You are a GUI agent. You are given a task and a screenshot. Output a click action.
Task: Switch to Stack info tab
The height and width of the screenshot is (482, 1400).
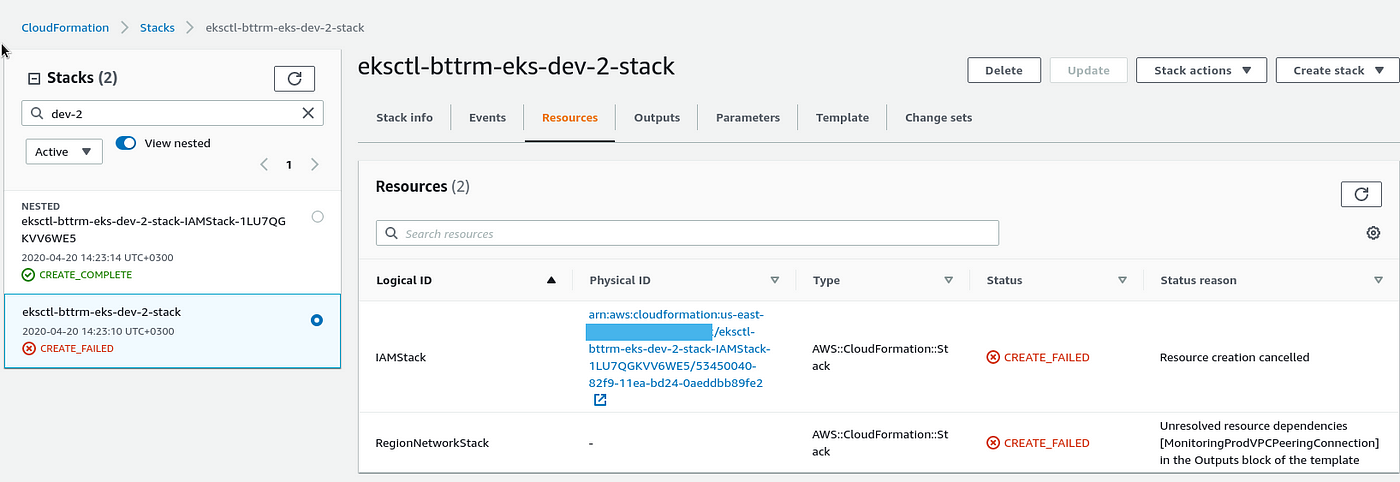click(404, 118)
